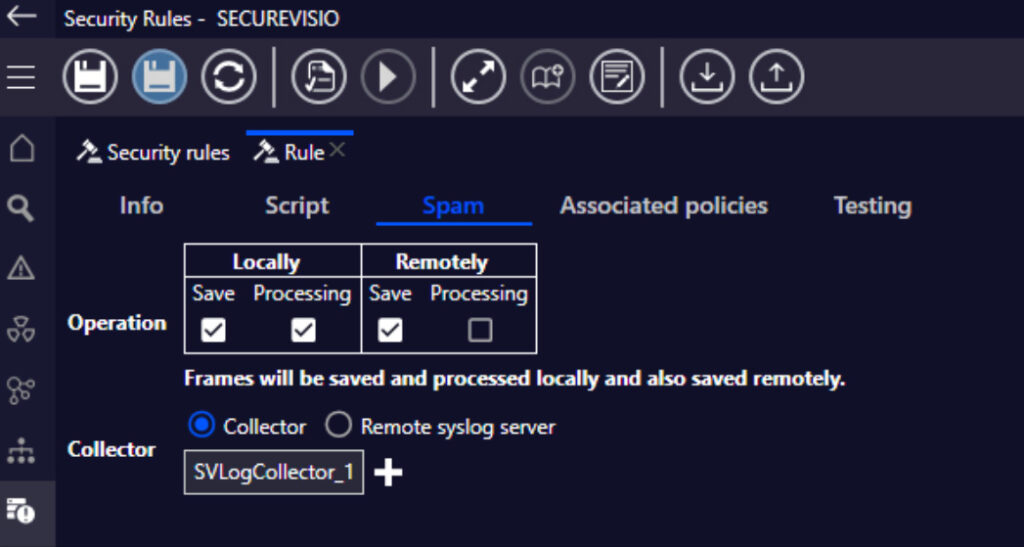Click the Download import icon
The height and width of the screenshot is (547, 1024).
point(707,77)
